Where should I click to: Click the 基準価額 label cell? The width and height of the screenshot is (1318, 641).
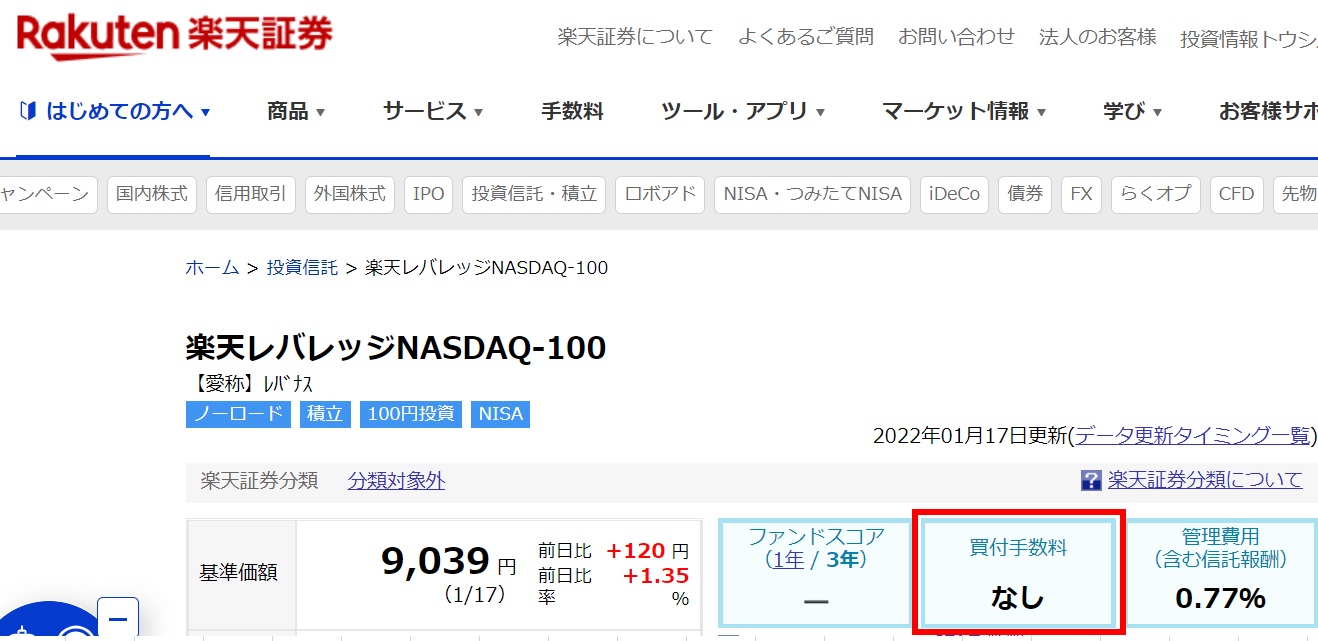tap(241, 574)
